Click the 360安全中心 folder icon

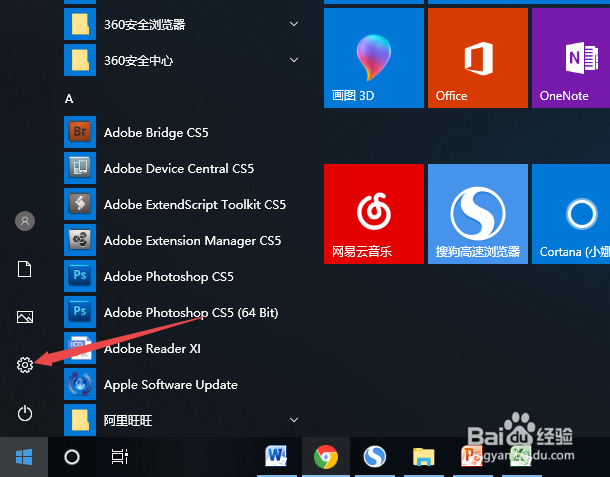[80, 60]
